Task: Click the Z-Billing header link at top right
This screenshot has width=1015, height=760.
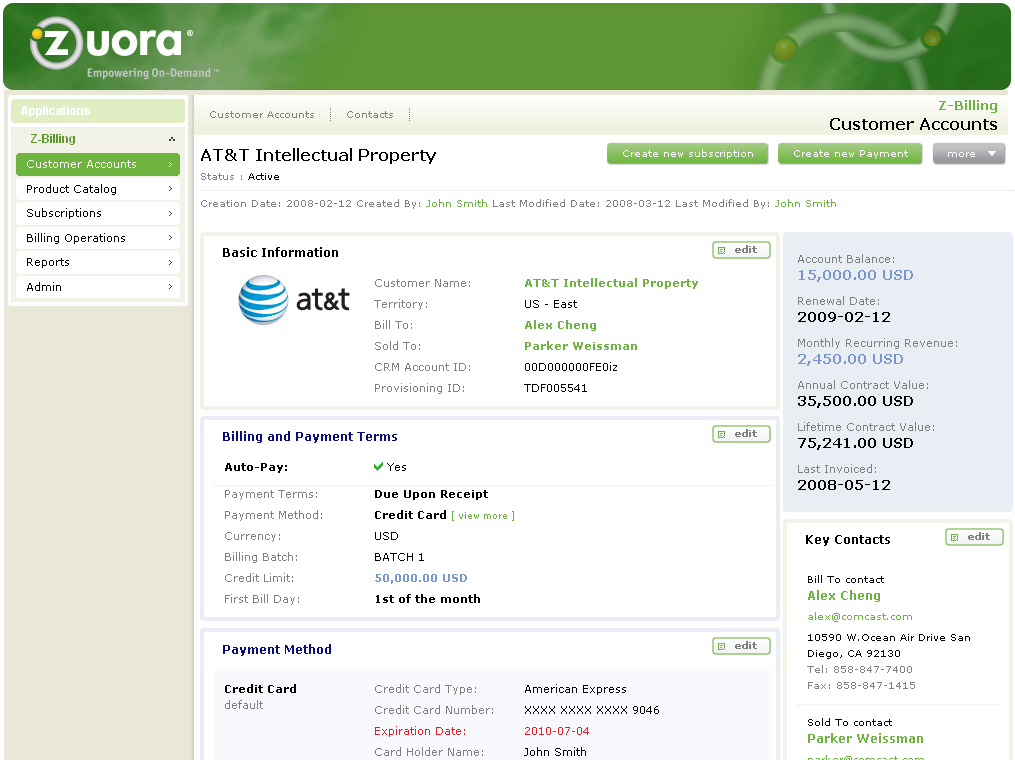Action: [968, 106]
